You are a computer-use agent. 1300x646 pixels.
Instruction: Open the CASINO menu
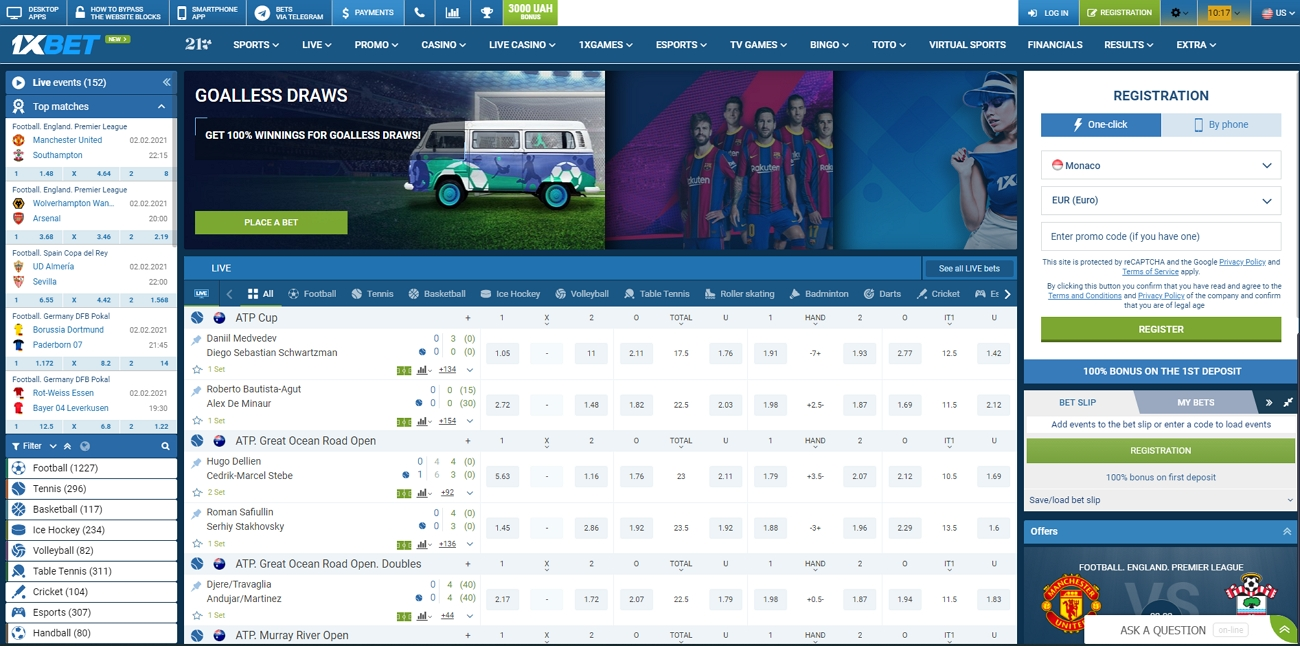tap(443, 45)
